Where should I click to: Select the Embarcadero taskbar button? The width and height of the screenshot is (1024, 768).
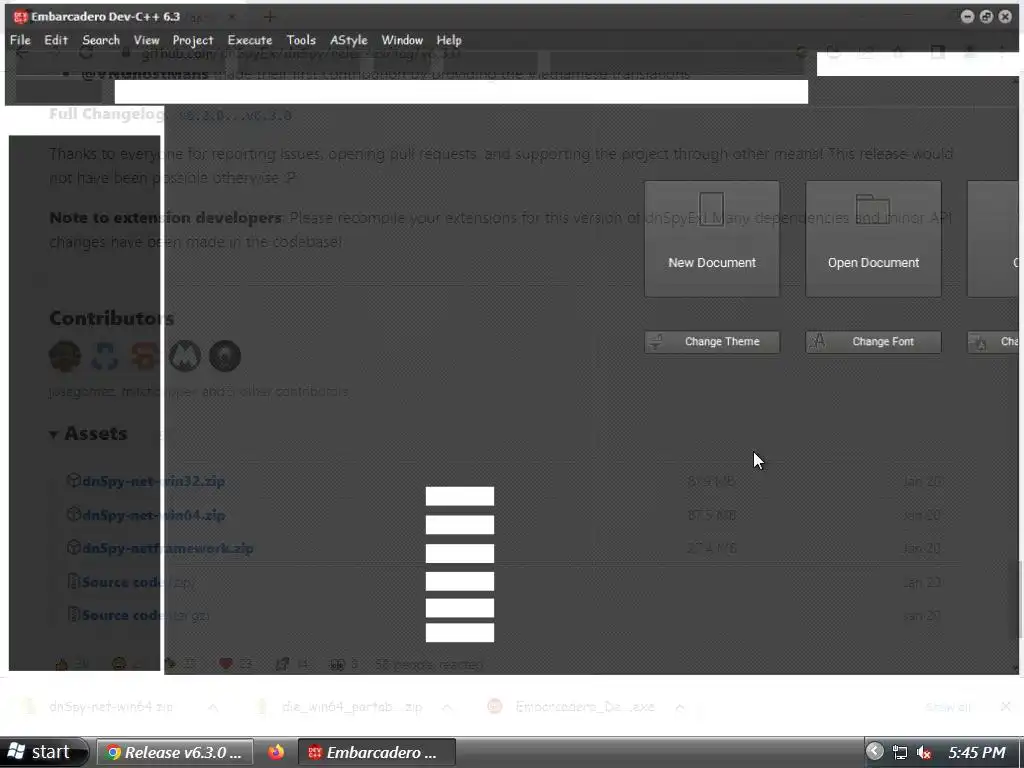click(x=377, y=752)
